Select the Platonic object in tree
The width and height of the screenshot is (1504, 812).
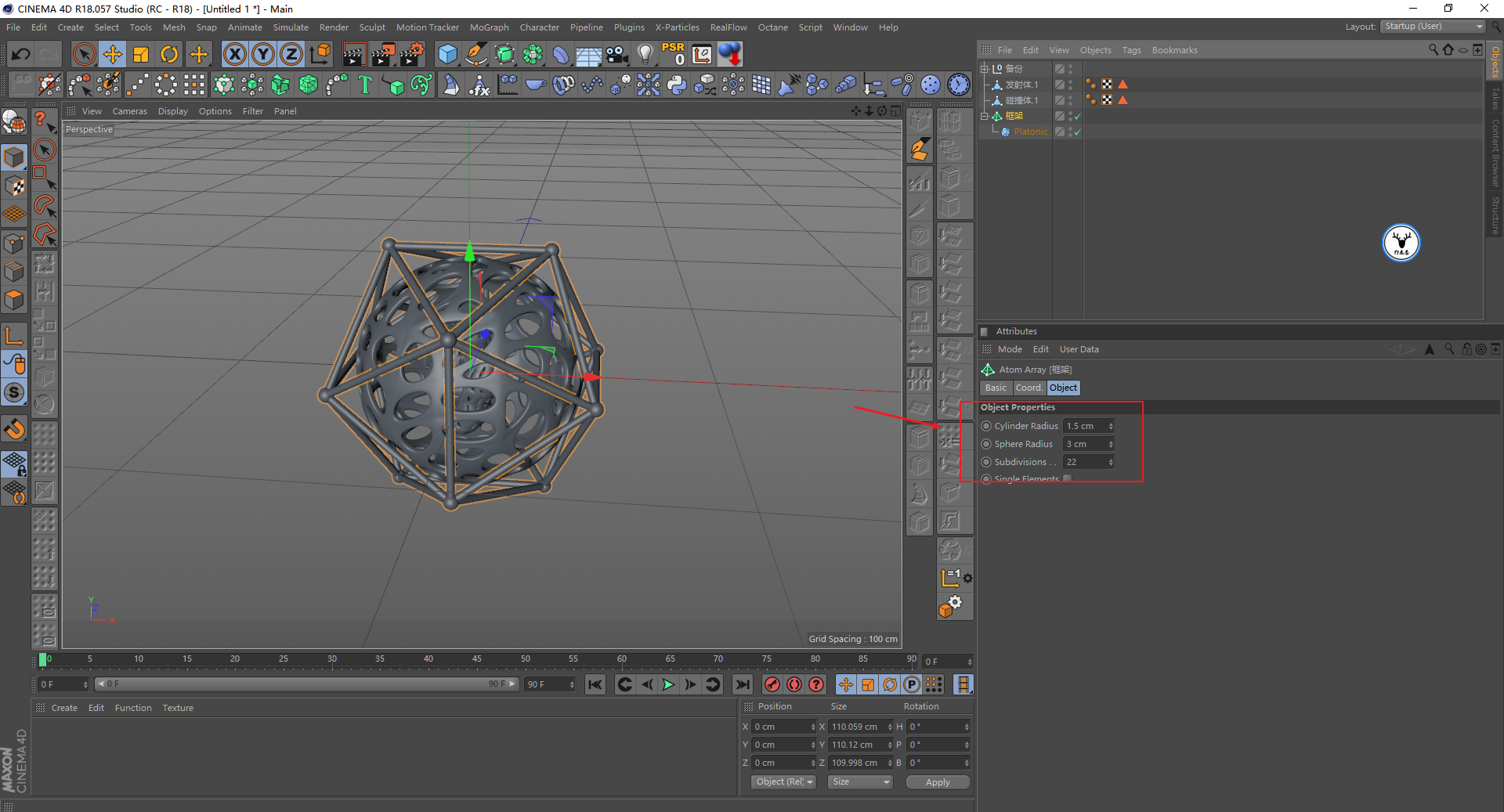click(x=1031, y=132)
